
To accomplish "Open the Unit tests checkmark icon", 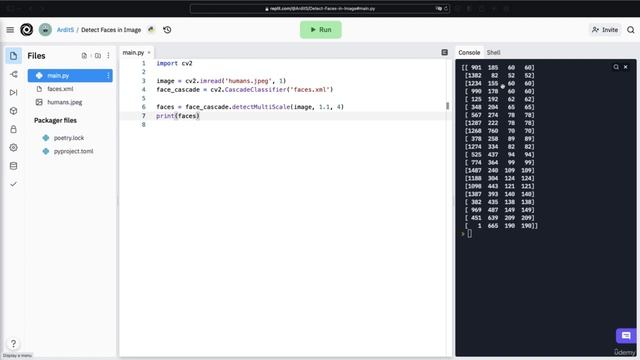I will coord(13,184).
